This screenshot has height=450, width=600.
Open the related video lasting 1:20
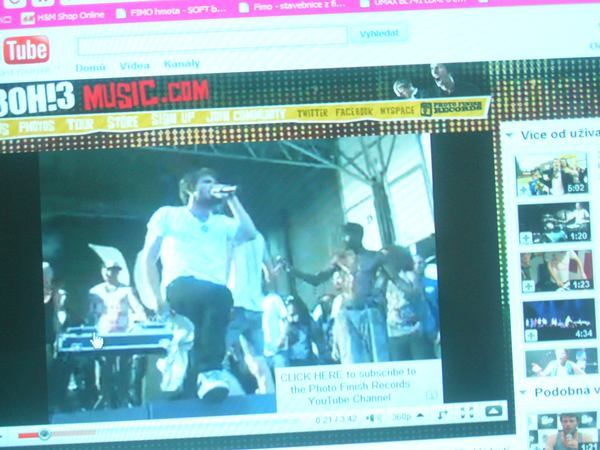[554, 223]
